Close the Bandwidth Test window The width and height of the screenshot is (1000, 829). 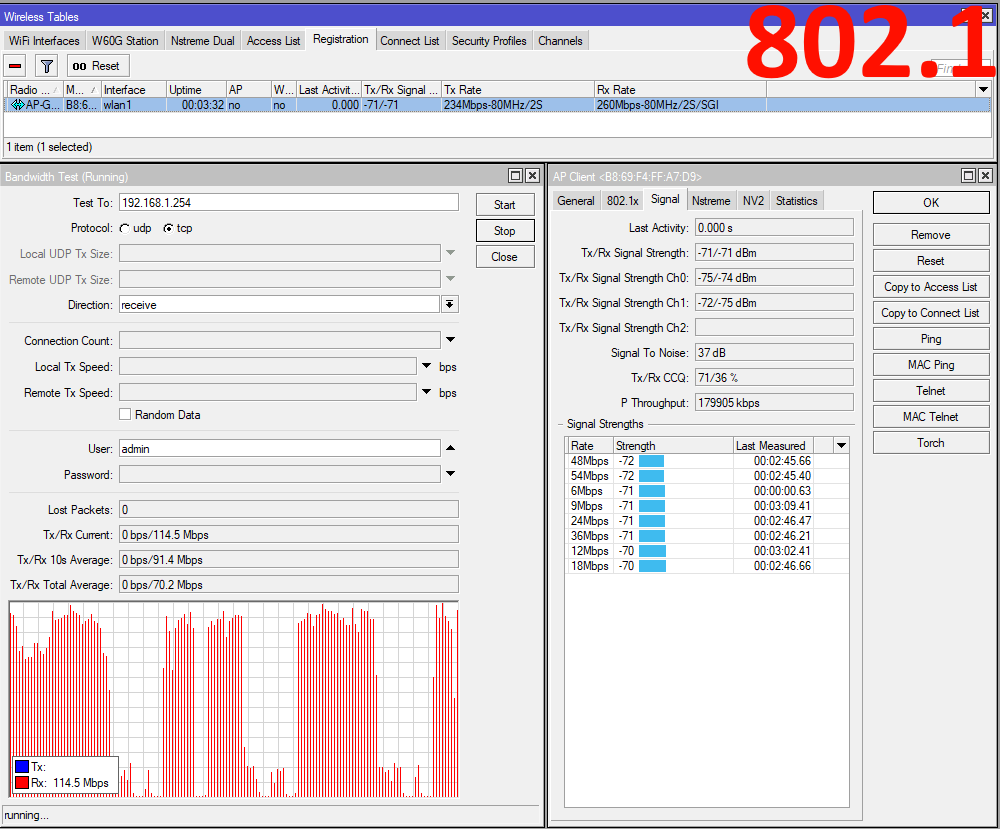(533, 176)
